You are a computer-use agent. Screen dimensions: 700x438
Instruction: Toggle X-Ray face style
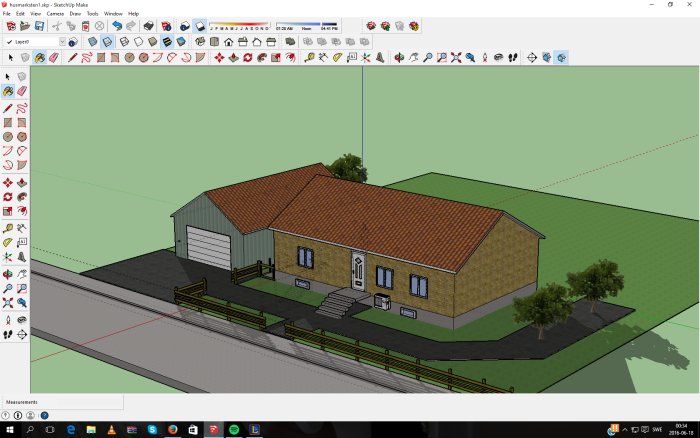pos(92,42)
